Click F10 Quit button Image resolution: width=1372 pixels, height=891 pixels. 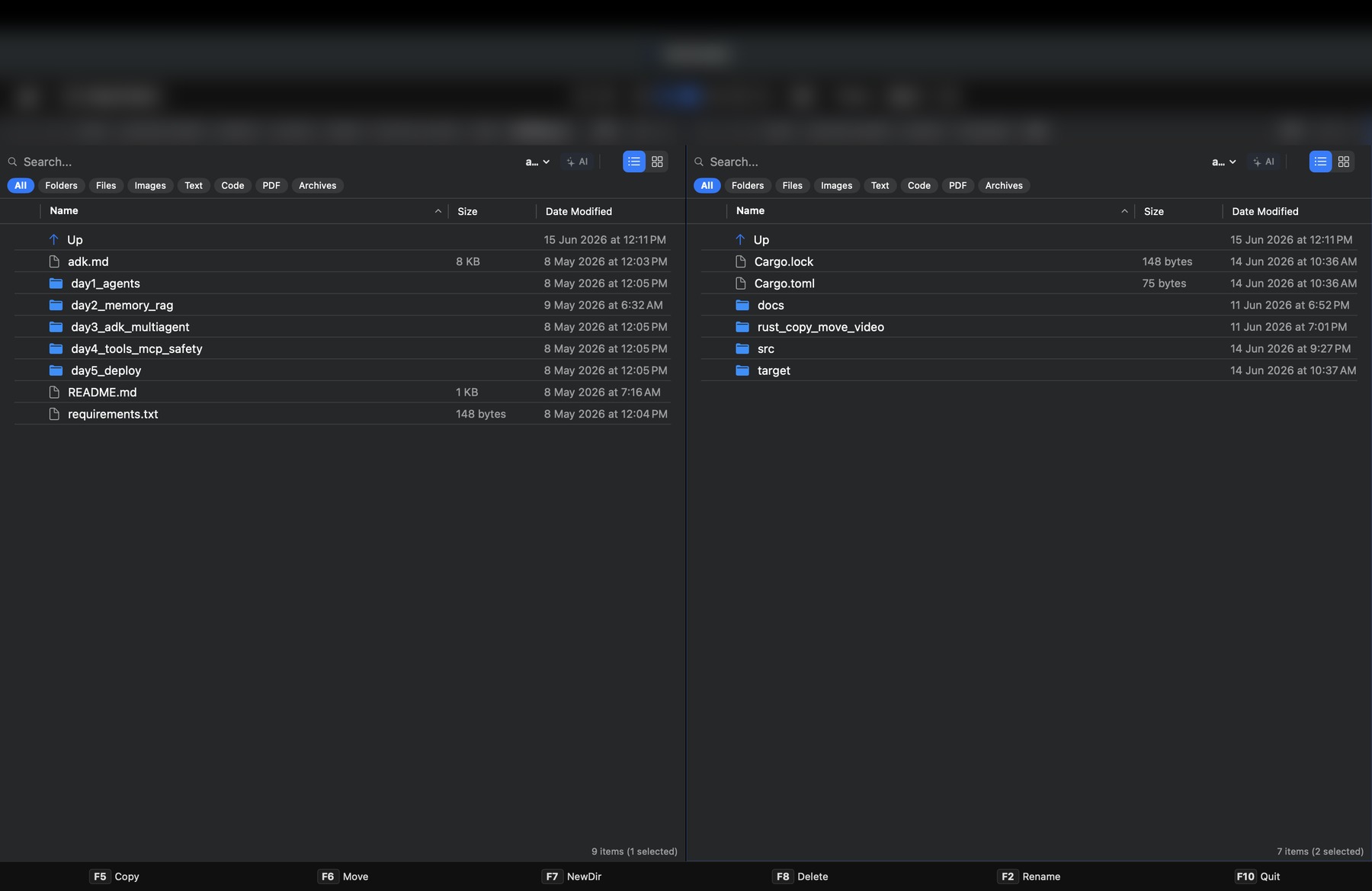pyautogui.click(x=1258, y=877)
